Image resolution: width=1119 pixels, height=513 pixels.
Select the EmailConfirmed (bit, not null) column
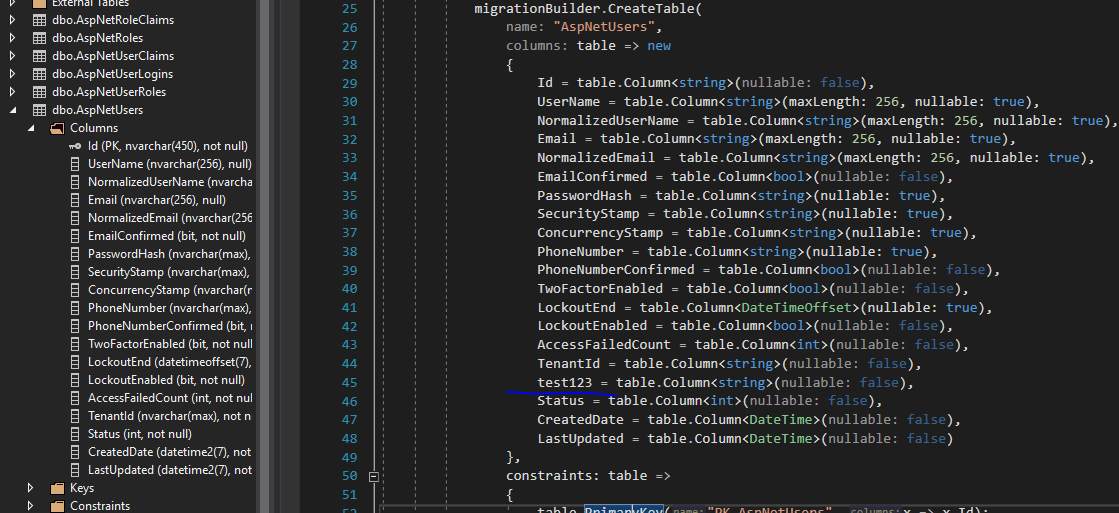(x=167, y=235)
